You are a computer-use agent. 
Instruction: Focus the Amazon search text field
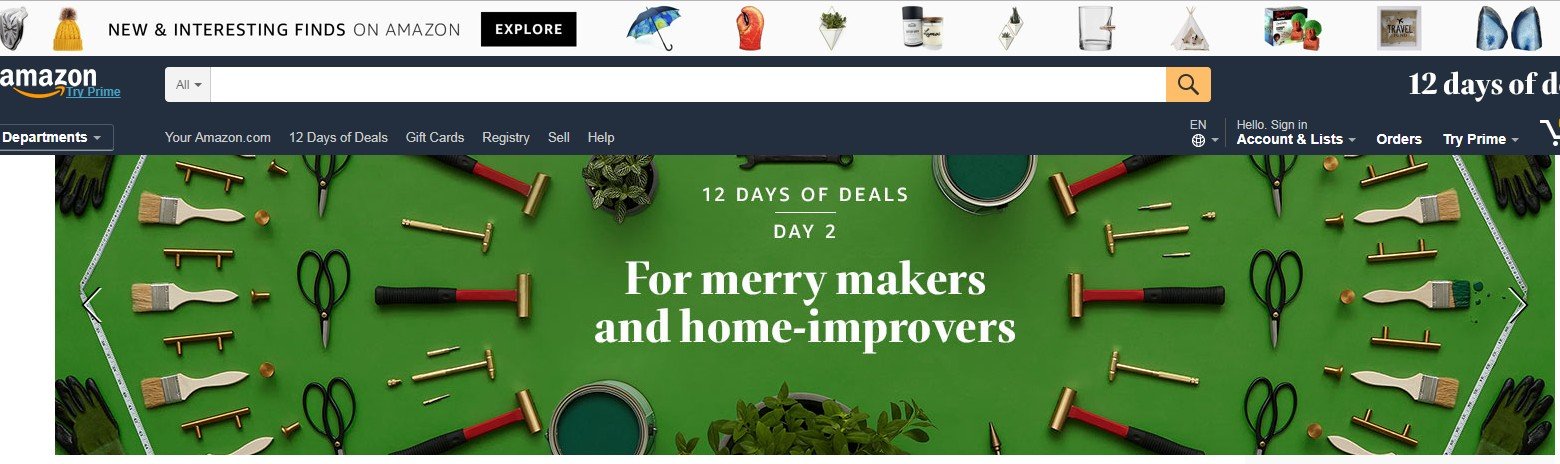[688, 85]
